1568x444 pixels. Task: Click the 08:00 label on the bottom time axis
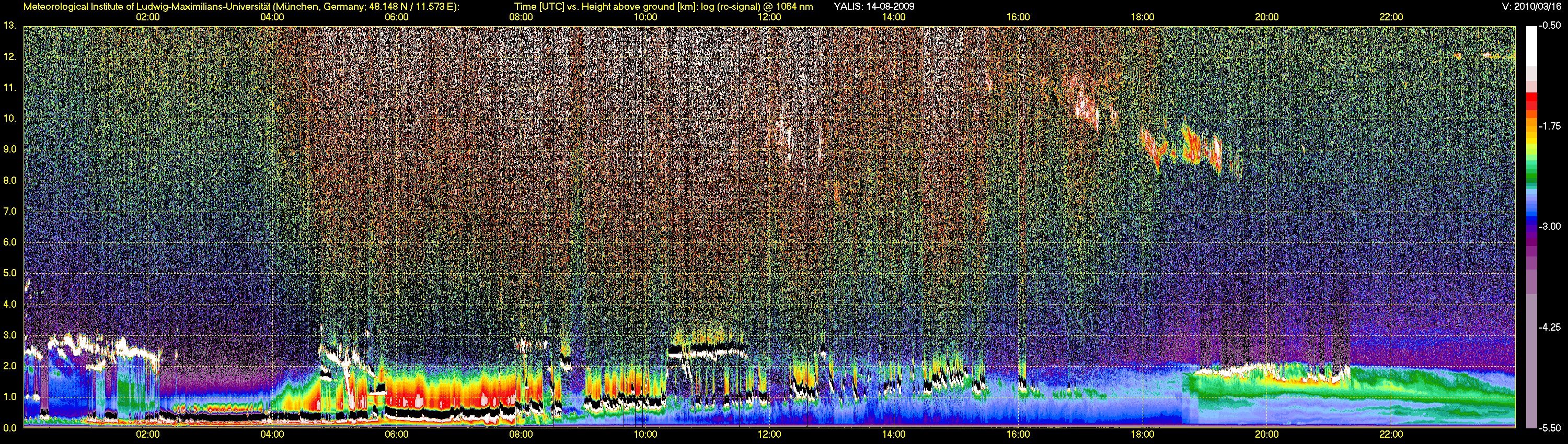tap(521, 434)
